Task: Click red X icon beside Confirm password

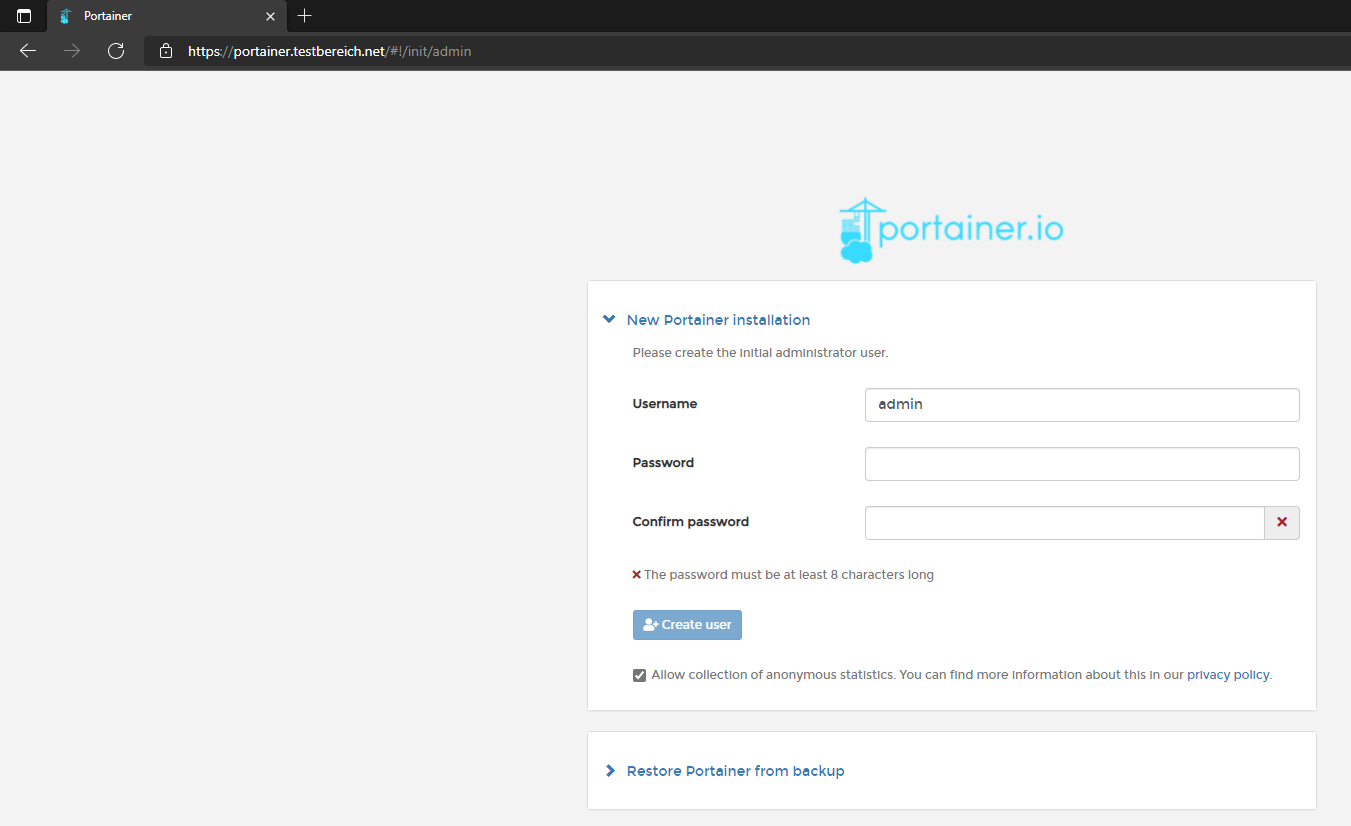Action: click(x=1281, y=522)
